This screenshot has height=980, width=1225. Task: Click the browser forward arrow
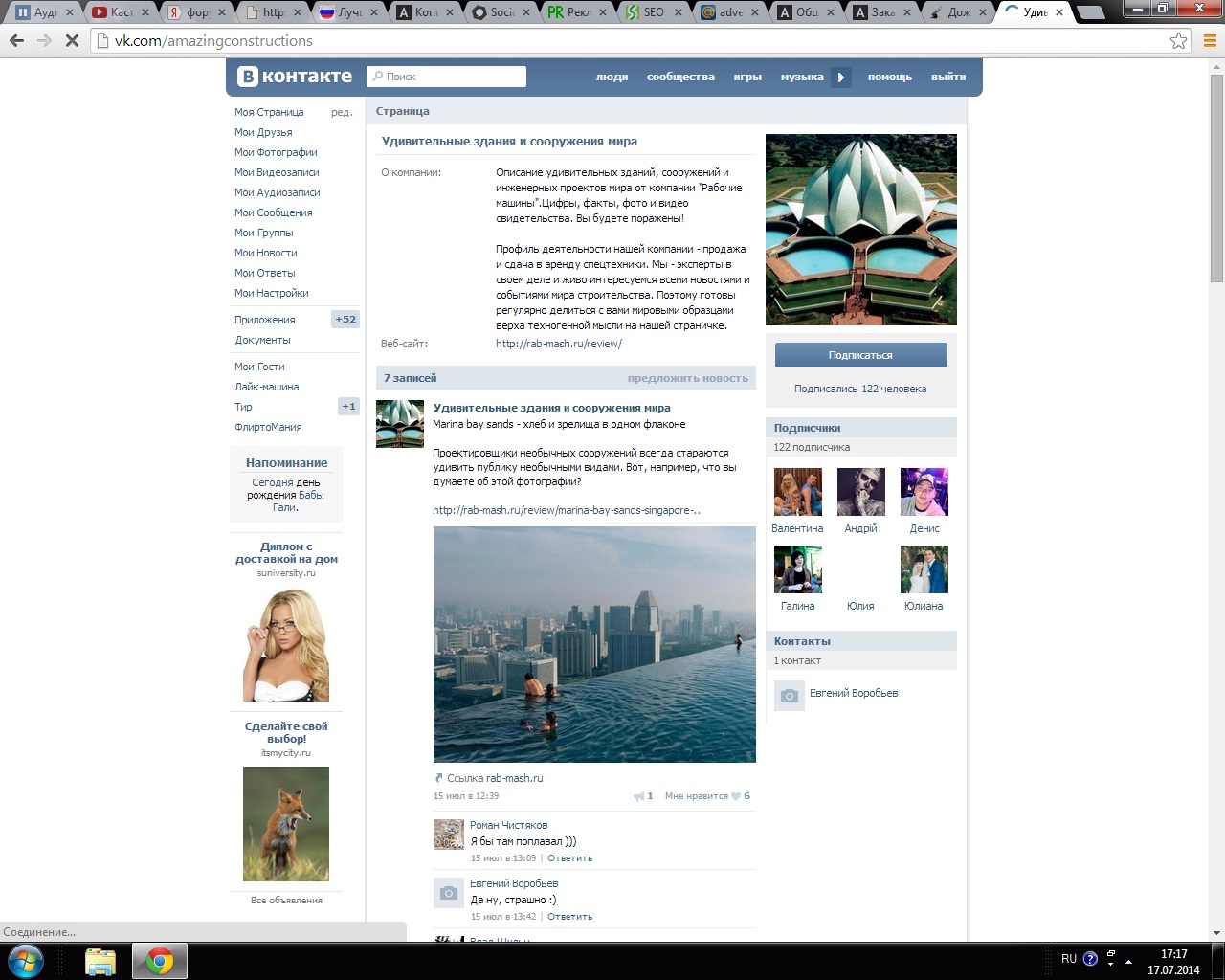[44, 41]
